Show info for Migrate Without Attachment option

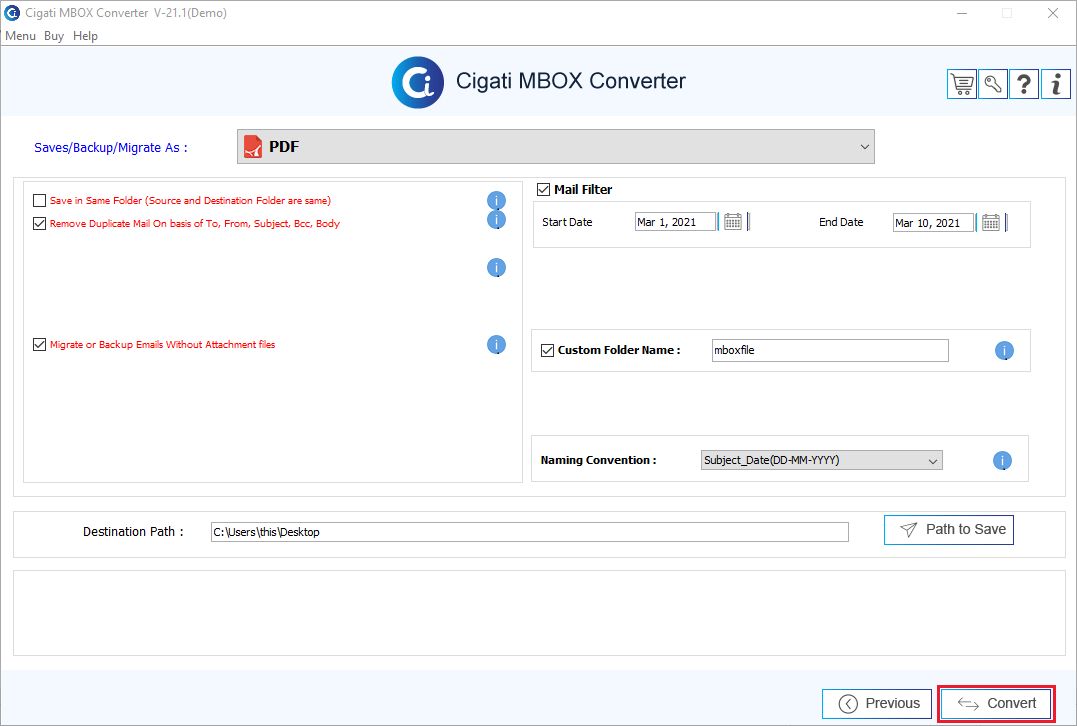(497, 345)
